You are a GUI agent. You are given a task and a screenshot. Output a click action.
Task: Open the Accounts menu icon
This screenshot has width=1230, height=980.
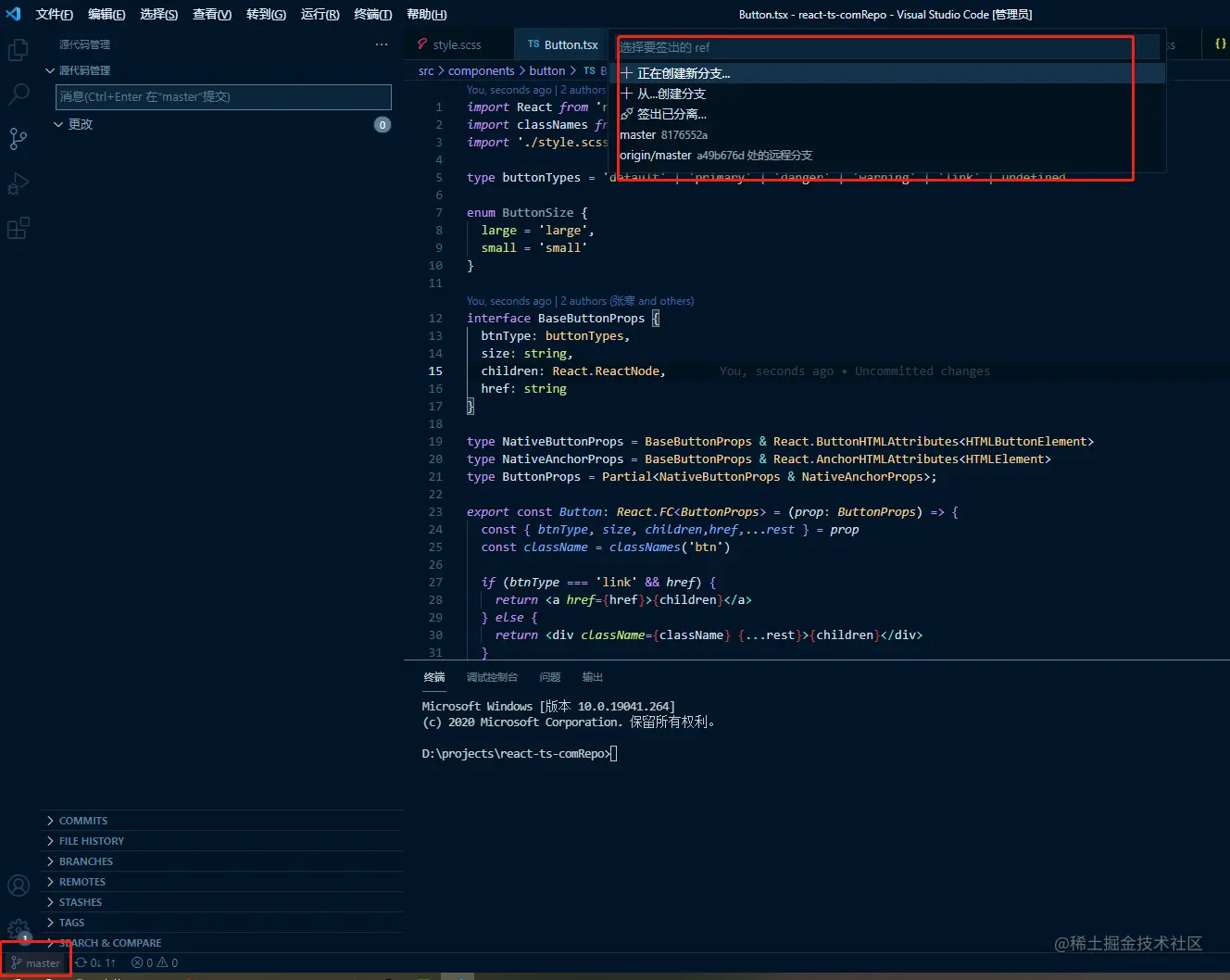[19, 886]
